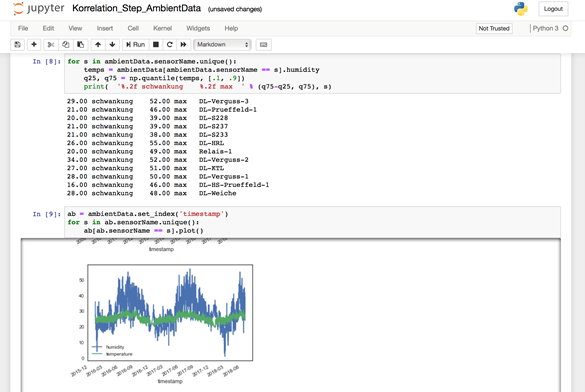This screenshot has height=392, width=585.
Task: Click output line DL-S228
Action: [147, 118]
